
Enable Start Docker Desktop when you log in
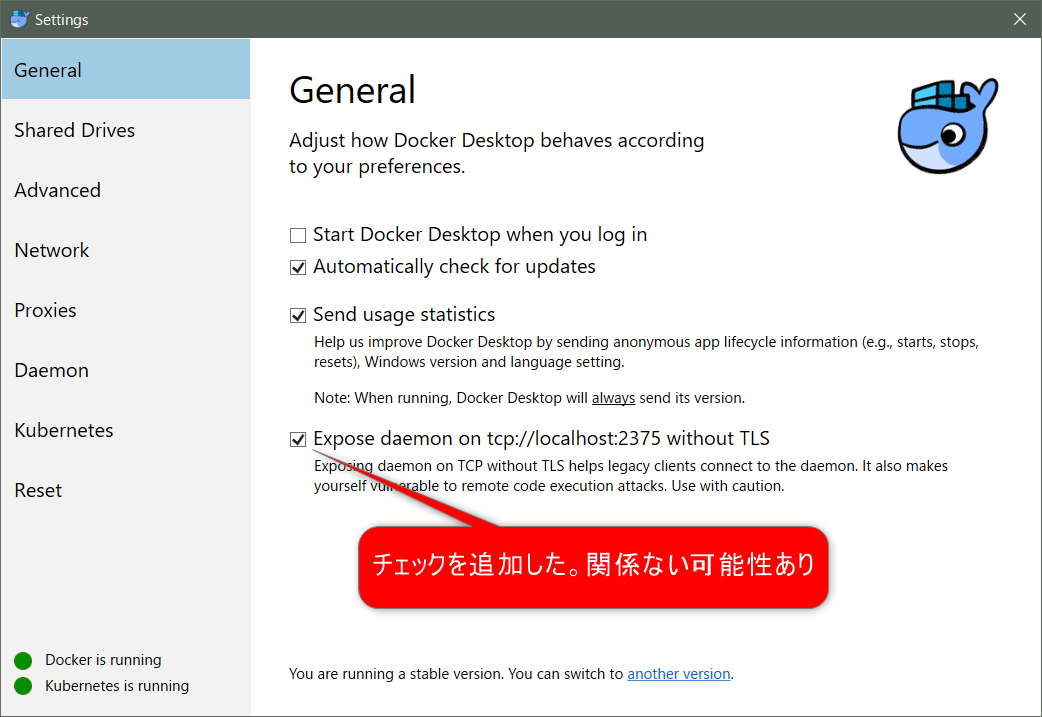point(298,235)
